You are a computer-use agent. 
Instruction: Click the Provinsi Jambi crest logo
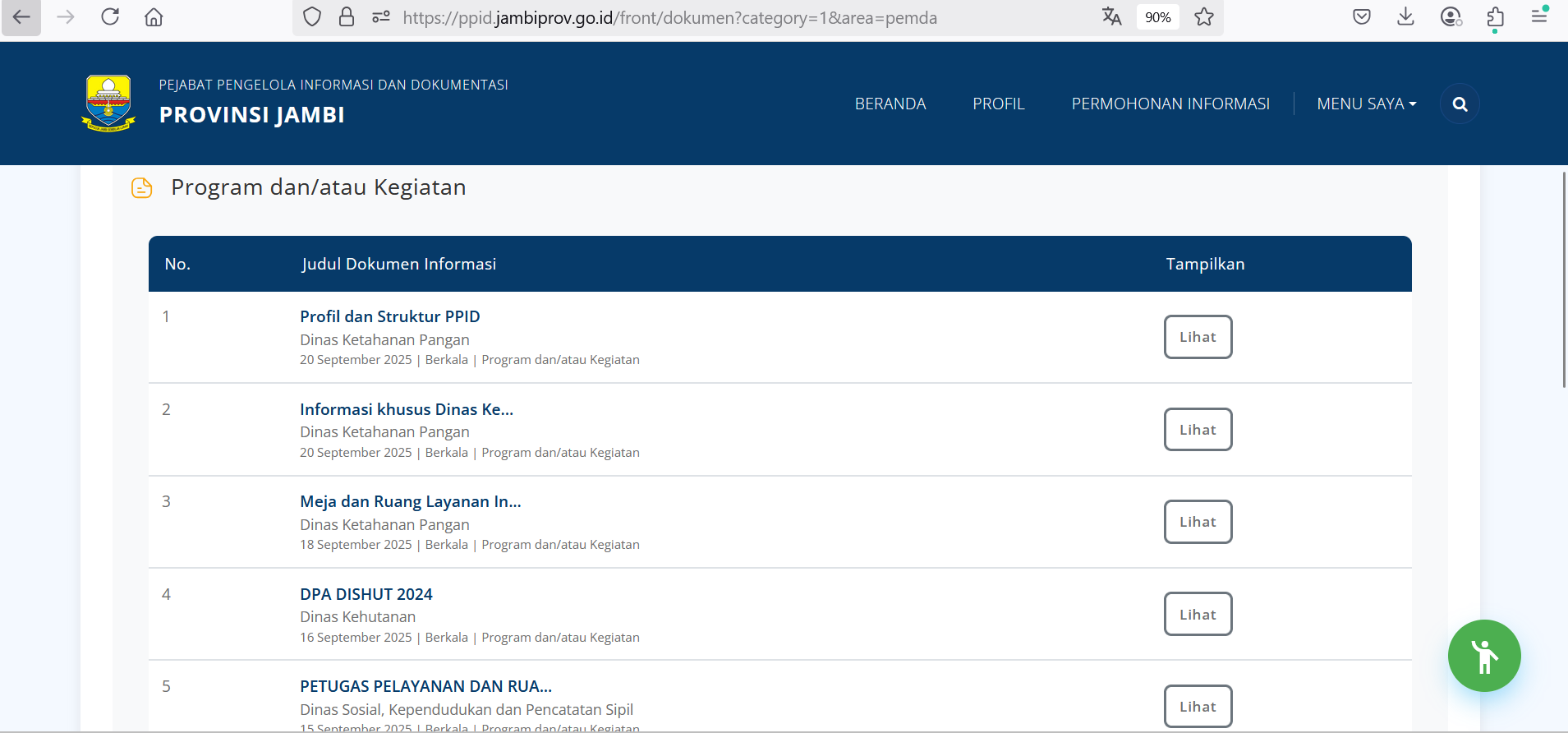[108, 104]
